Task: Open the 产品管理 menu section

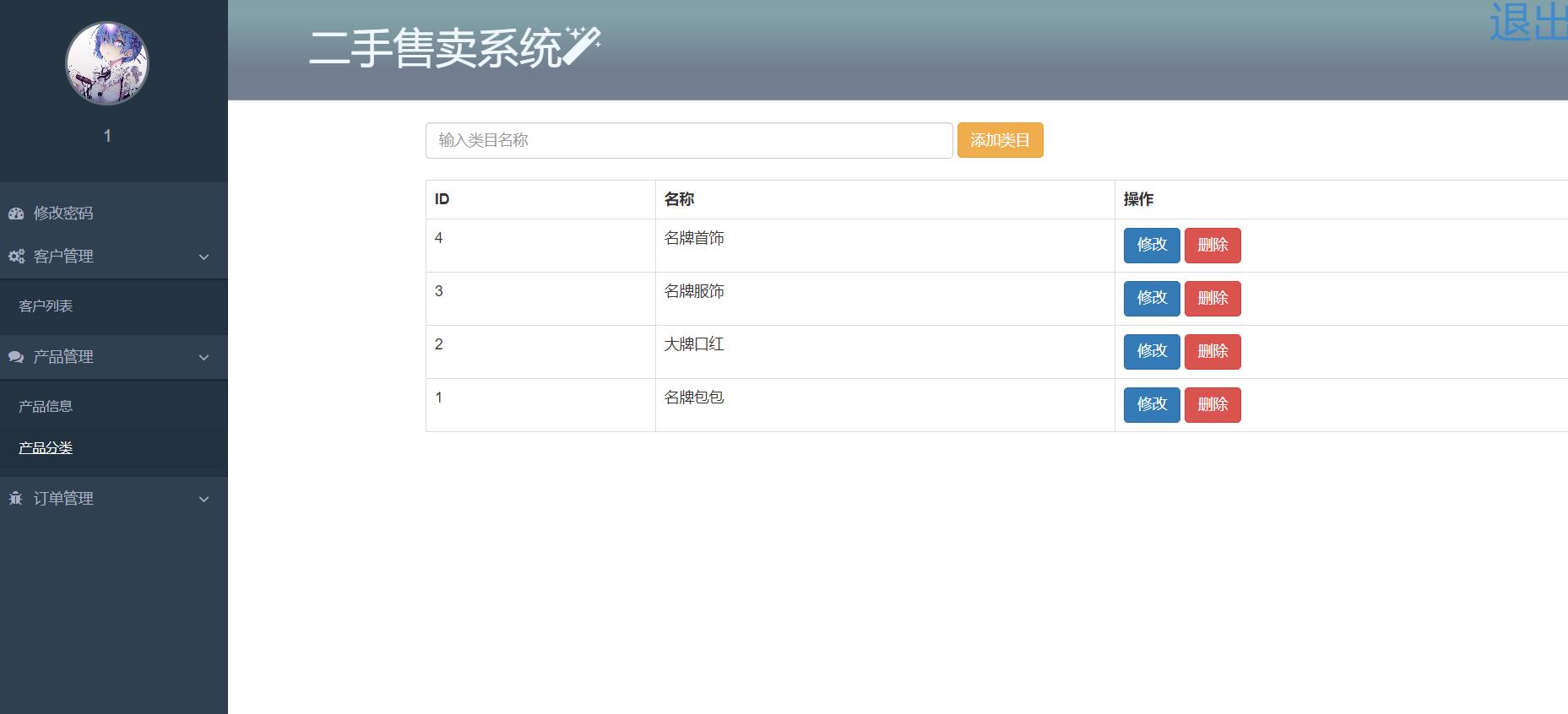Action: pyautogui.click(x=114, y=357)
